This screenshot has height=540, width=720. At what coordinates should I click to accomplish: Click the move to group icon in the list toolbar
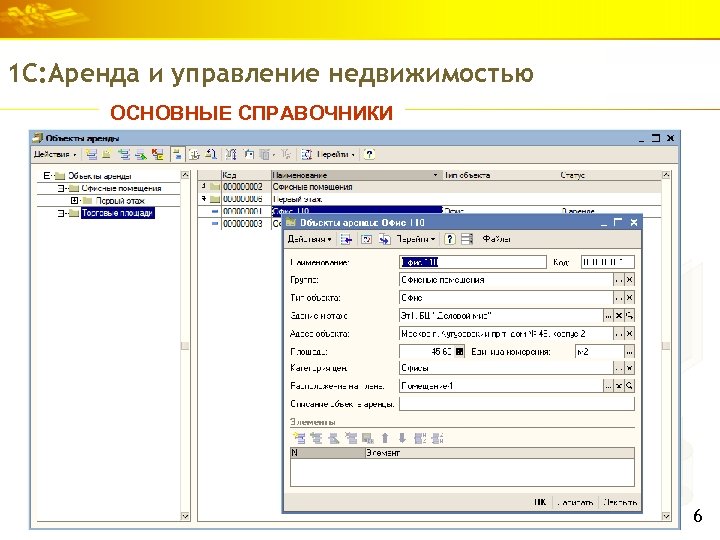195,154
